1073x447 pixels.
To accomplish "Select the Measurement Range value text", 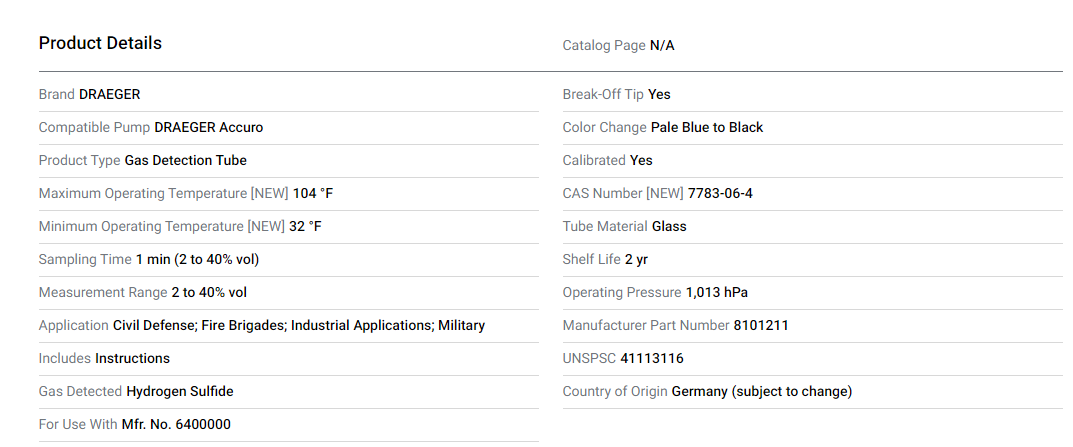I will coord(209,292).
